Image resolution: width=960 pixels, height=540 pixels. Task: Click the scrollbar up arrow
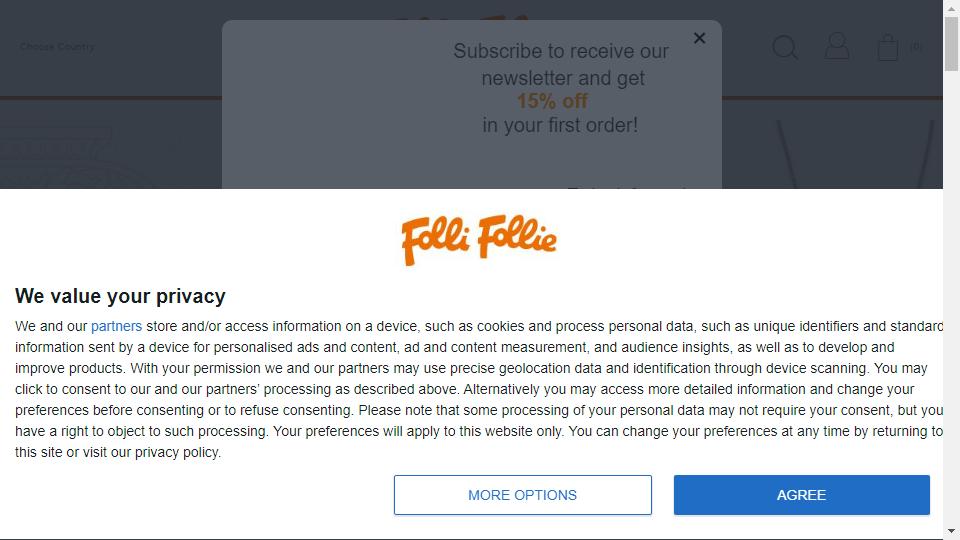point(951,8)
